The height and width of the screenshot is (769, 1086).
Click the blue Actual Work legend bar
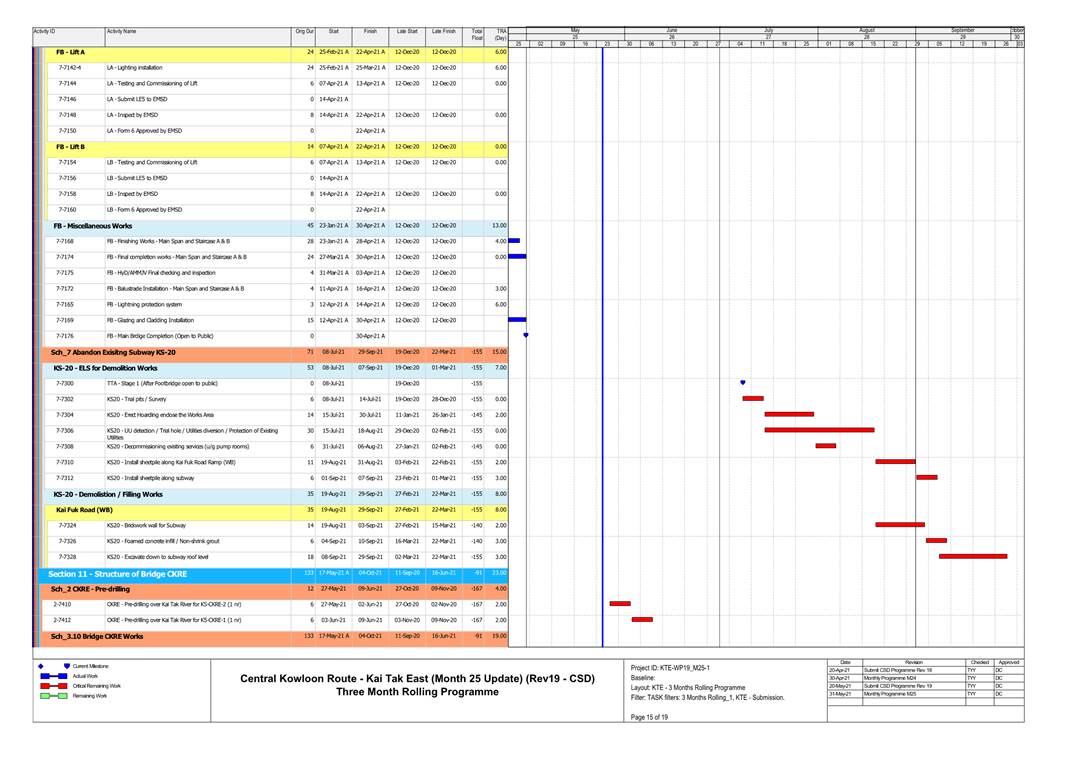[x=54, y=675]
